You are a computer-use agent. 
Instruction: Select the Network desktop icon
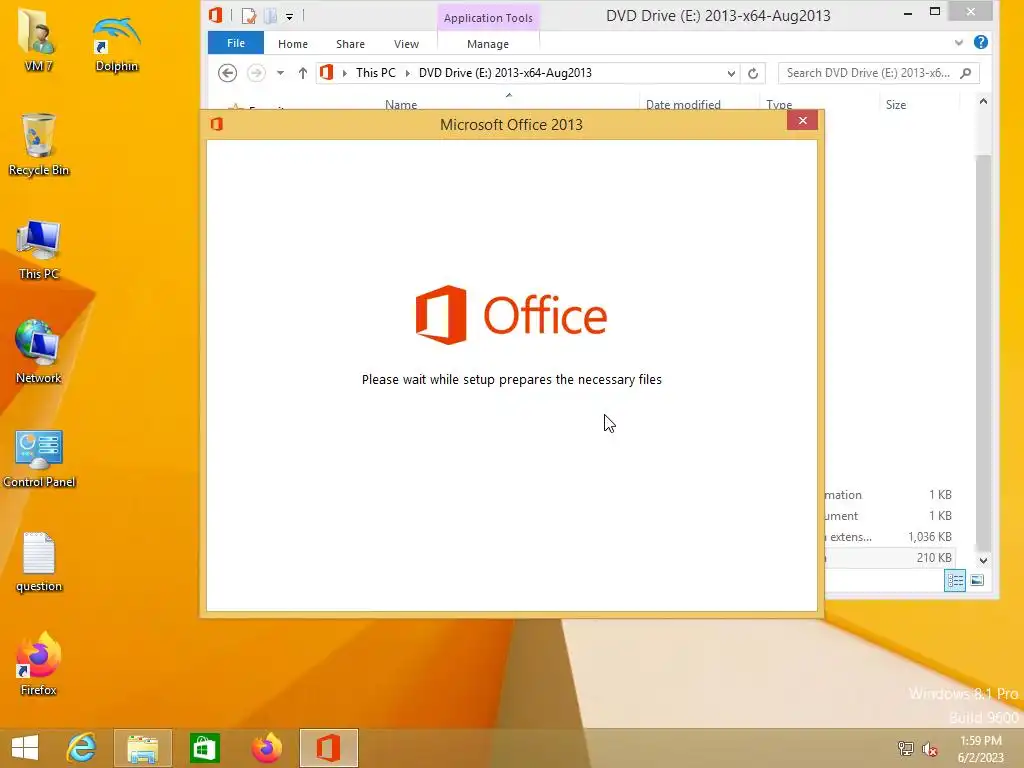38,353
